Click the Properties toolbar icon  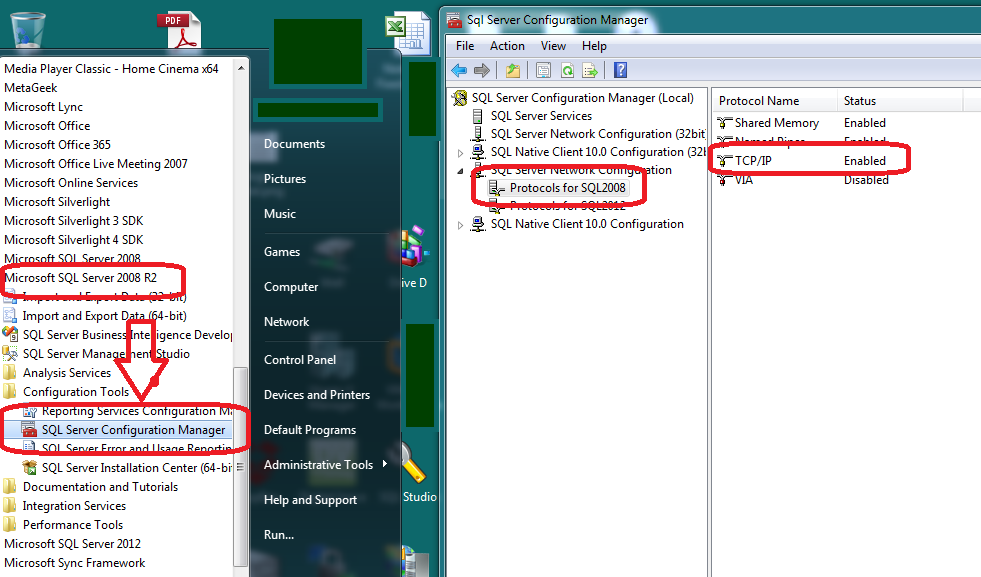point(543,71)
